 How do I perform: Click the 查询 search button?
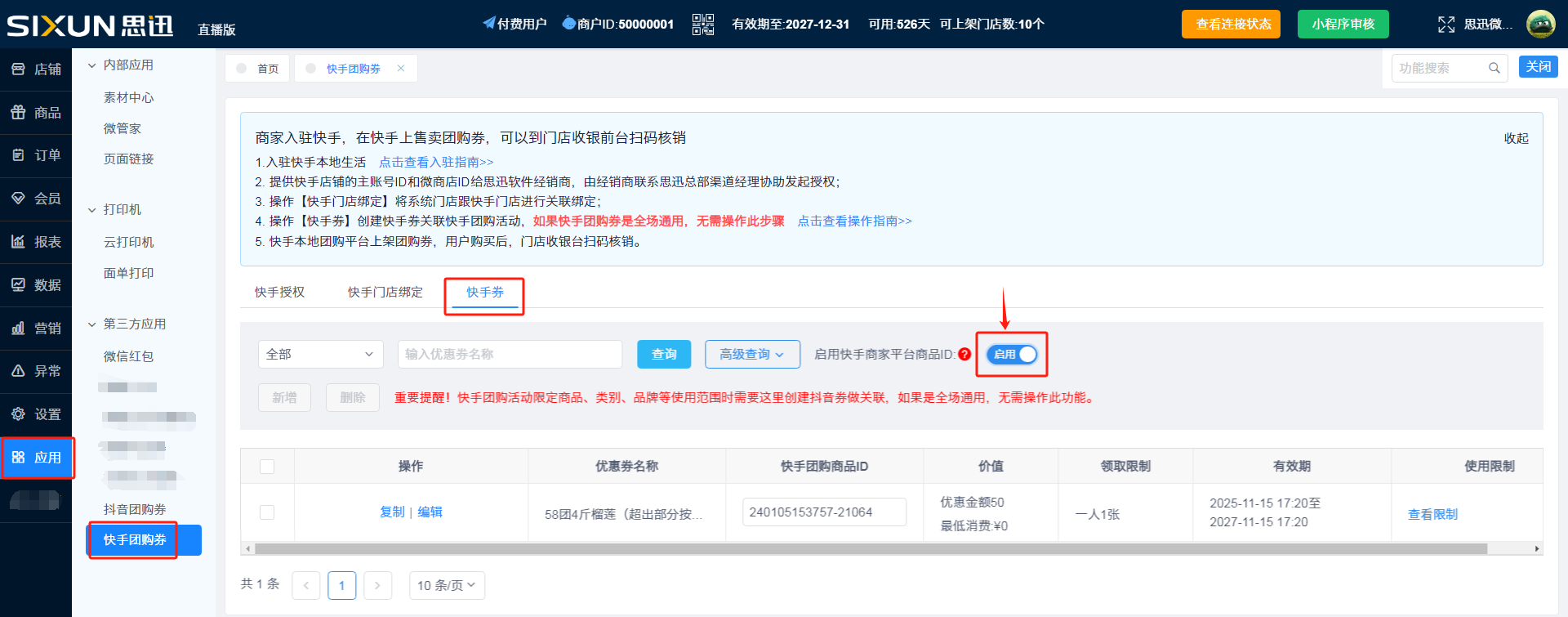pyautogui.click(x=664, y=354)
